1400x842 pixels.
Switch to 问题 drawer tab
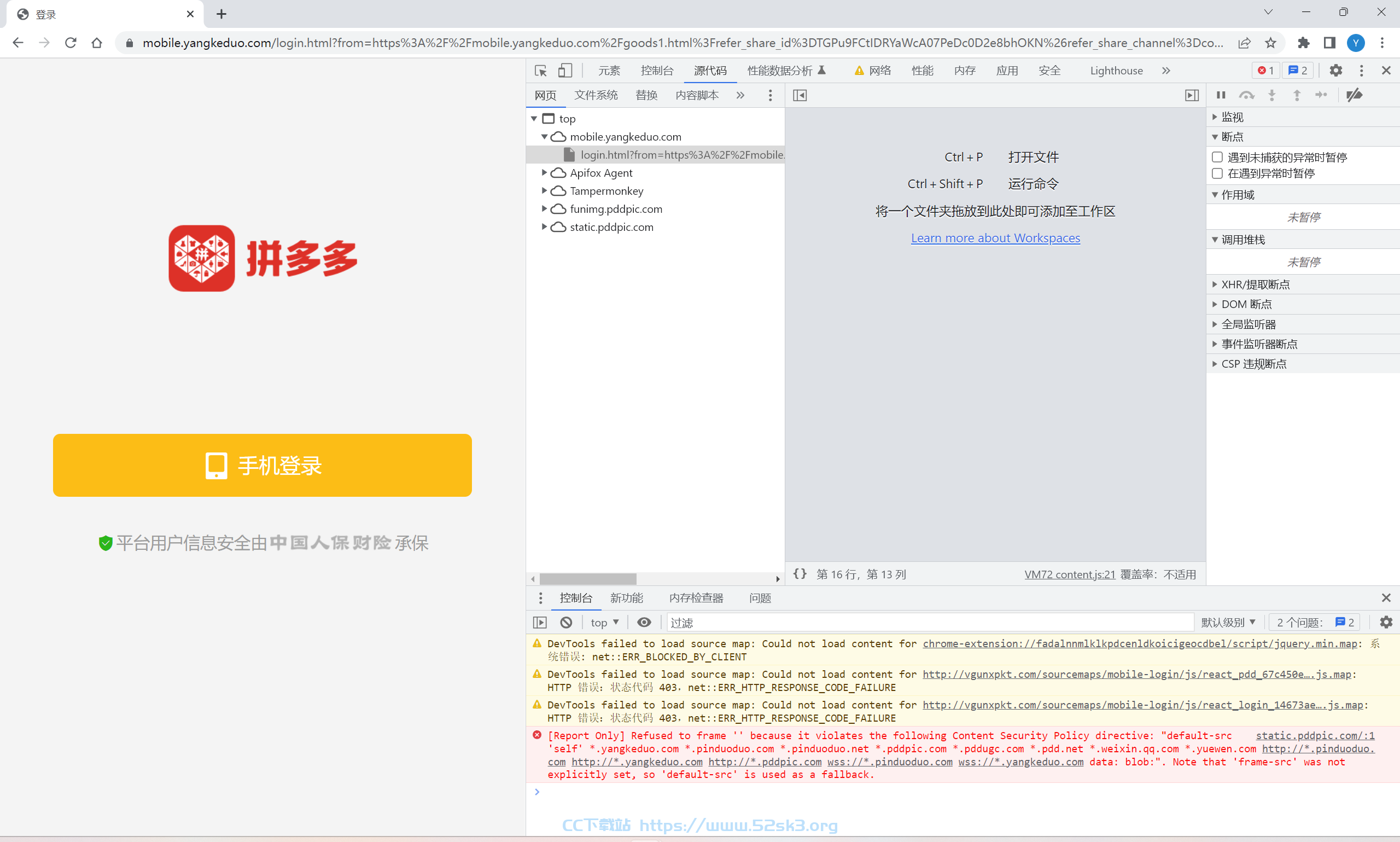click(x=760, y=598)
